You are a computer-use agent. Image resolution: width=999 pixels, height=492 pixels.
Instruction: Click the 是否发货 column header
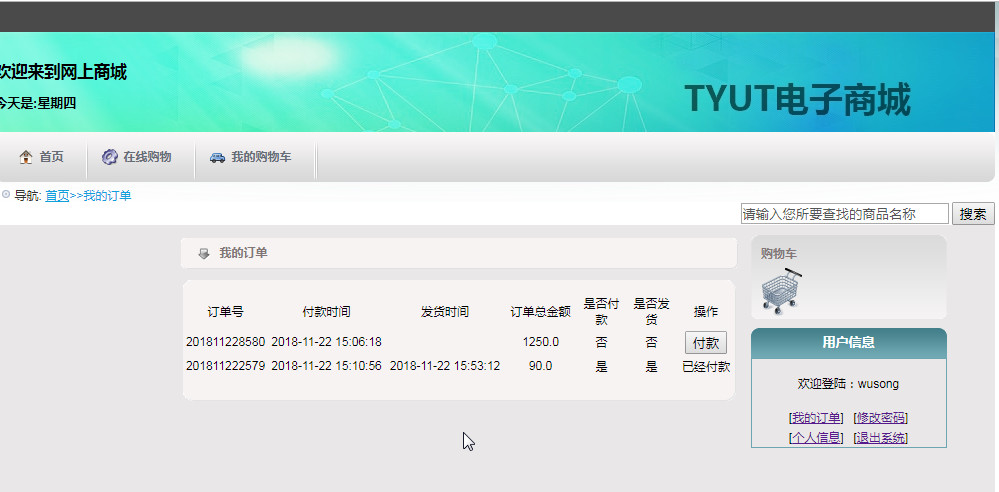(x=651, y=312)
